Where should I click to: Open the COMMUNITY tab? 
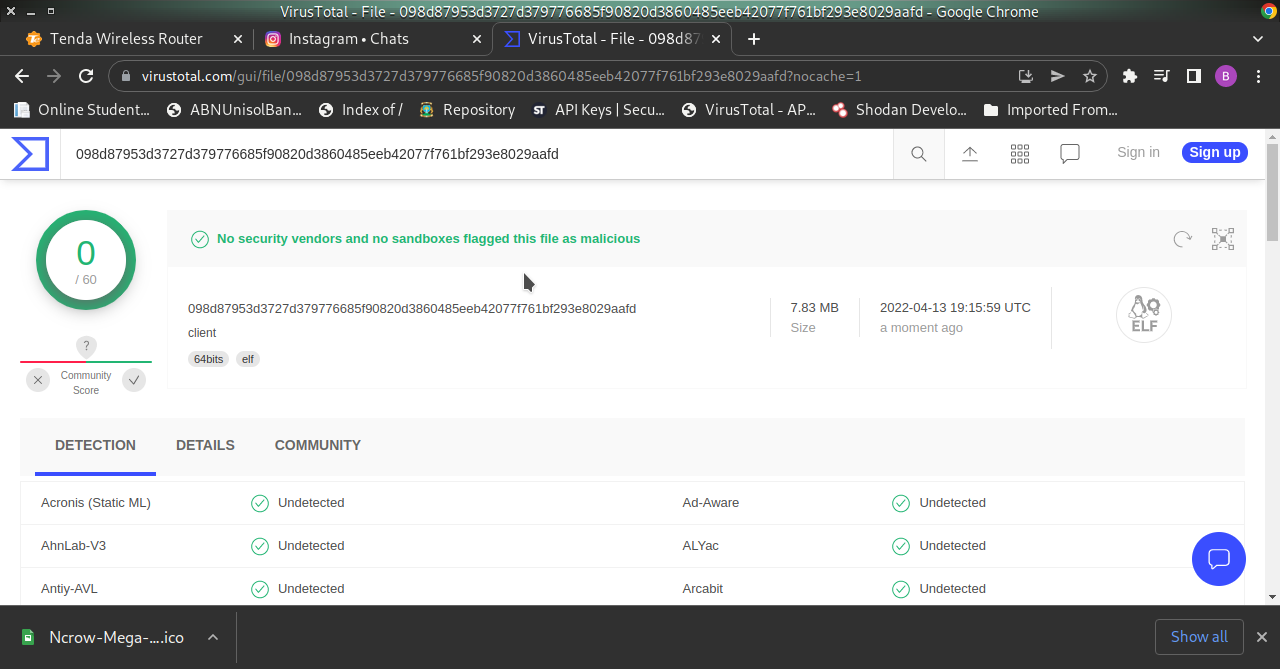(x=318, y=446)
